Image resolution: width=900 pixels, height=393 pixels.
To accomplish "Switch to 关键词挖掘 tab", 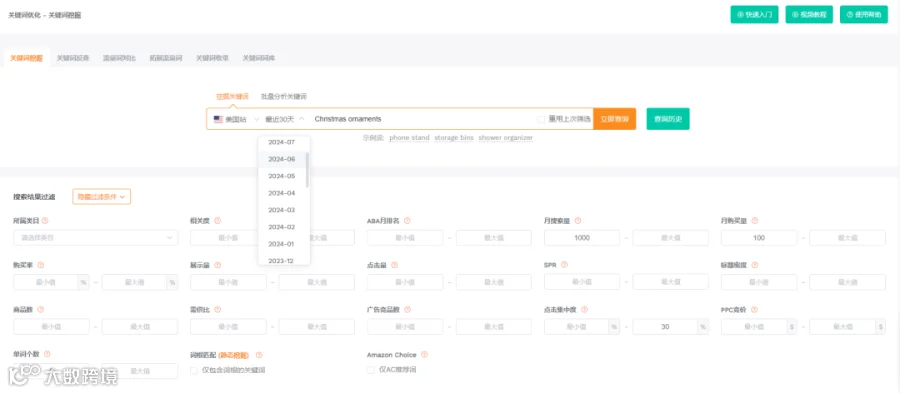I will (26, 58).
